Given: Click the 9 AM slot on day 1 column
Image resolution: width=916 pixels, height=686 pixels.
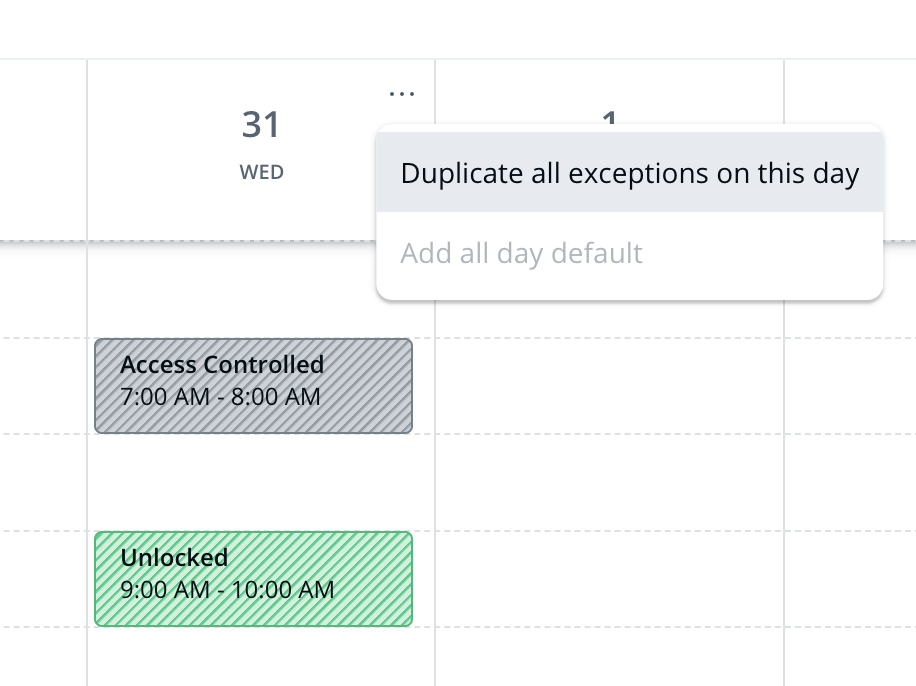Looking at the screenshot, I should (609, 578).
